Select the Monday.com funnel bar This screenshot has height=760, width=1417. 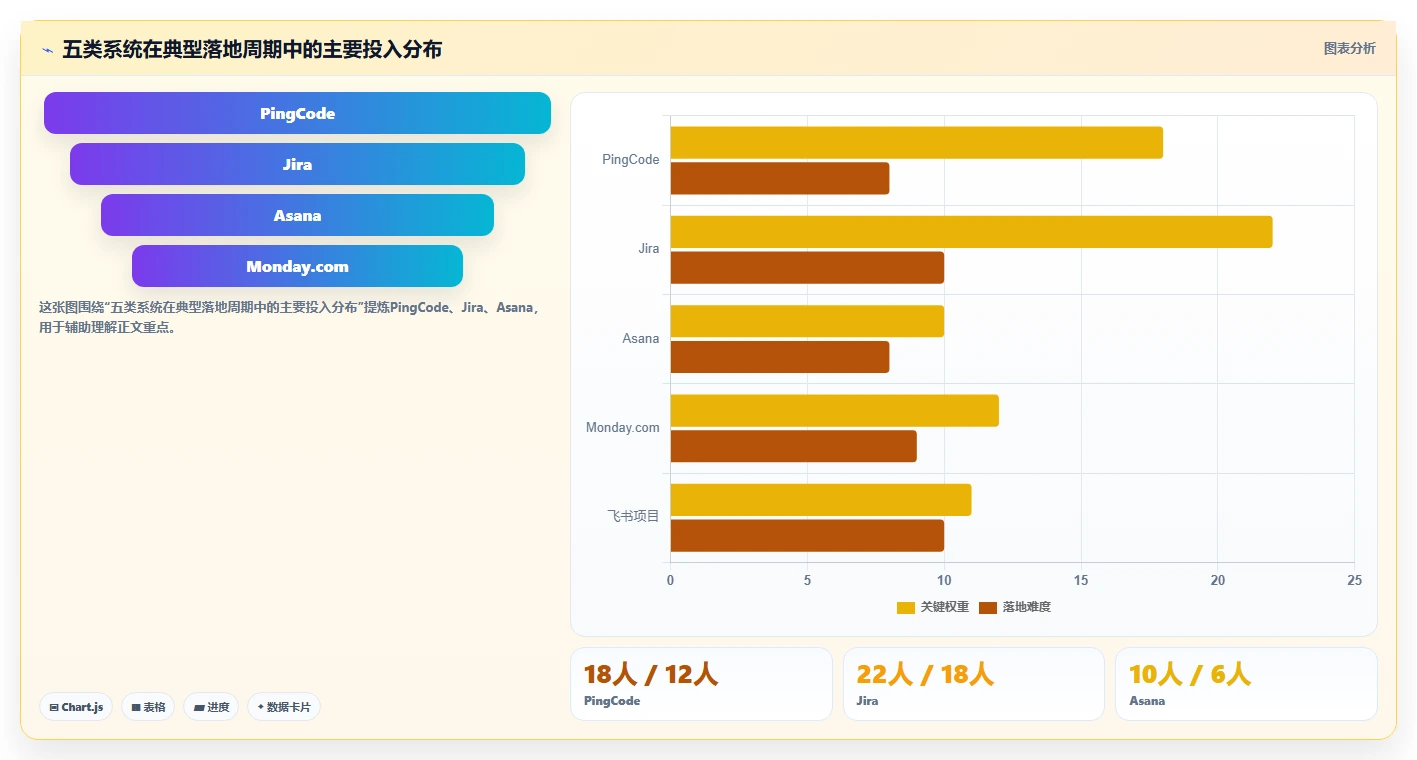297,266
